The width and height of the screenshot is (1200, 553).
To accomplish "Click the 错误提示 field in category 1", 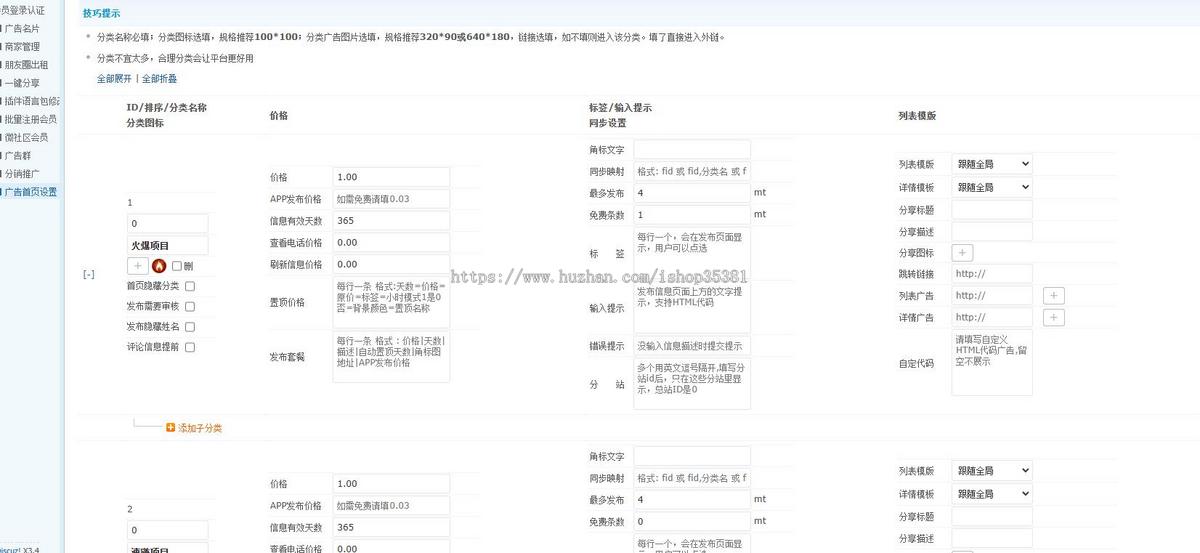I will 692,346.
